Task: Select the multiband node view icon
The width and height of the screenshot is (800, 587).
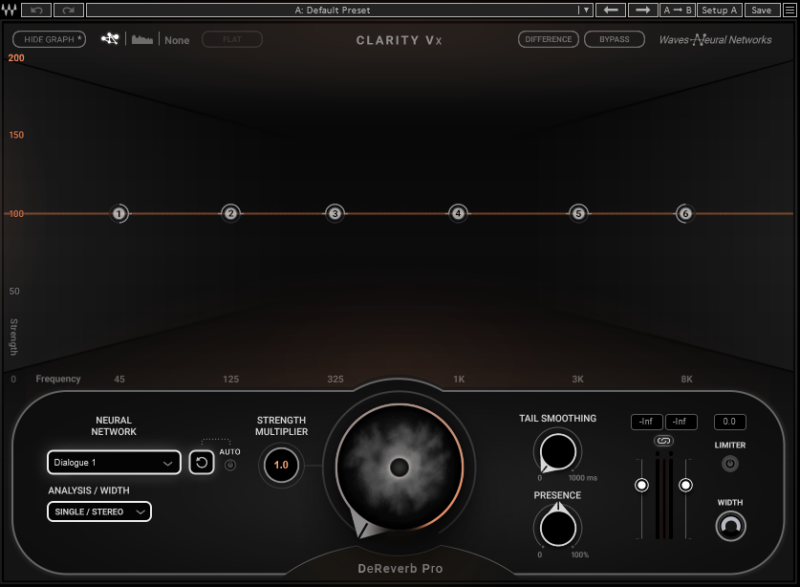Action: click(111, 40)
